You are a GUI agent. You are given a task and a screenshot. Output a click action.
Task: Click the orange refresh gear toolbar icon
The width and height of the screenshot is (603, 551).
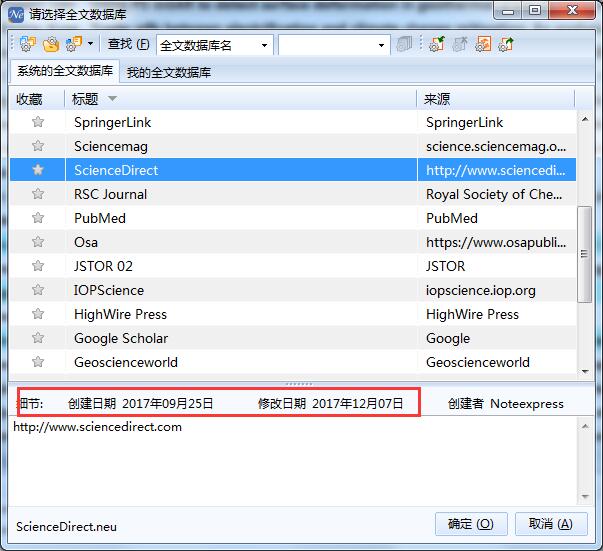click(483, 44)
